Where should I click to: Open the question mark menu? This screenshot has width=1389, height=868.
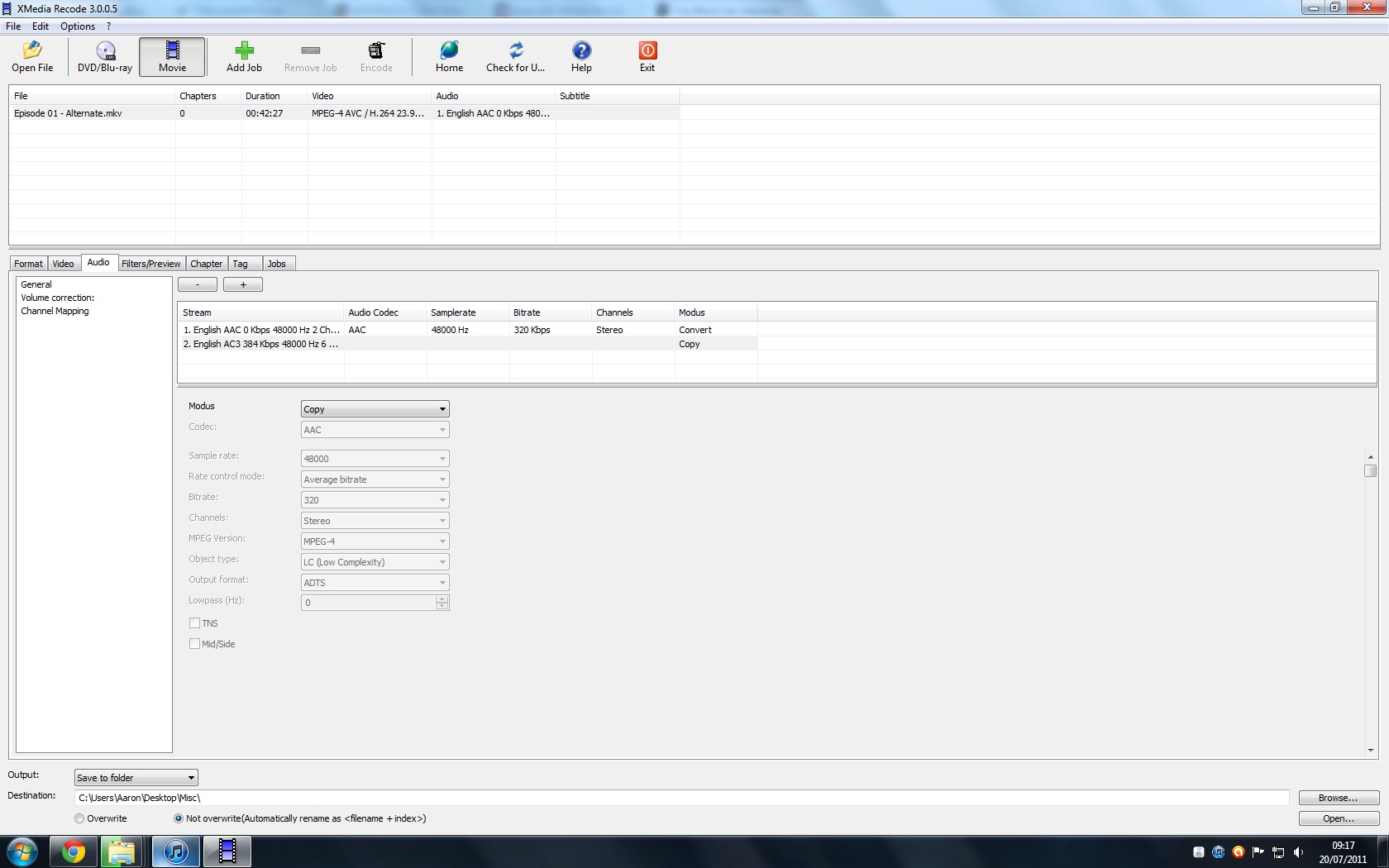click(108, 26)
